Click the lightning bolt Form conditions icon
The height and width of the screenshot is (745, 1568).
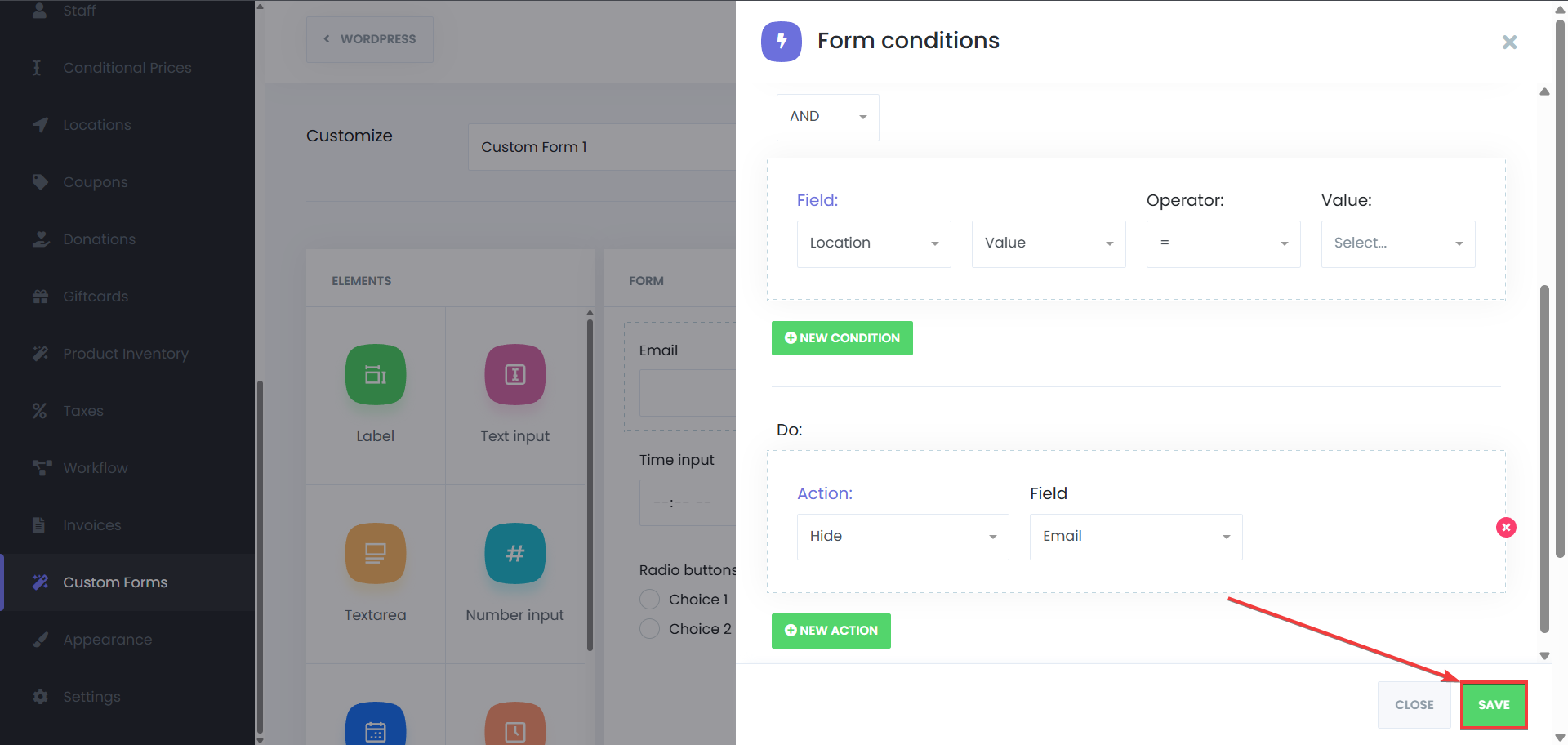tap(781, 42)
